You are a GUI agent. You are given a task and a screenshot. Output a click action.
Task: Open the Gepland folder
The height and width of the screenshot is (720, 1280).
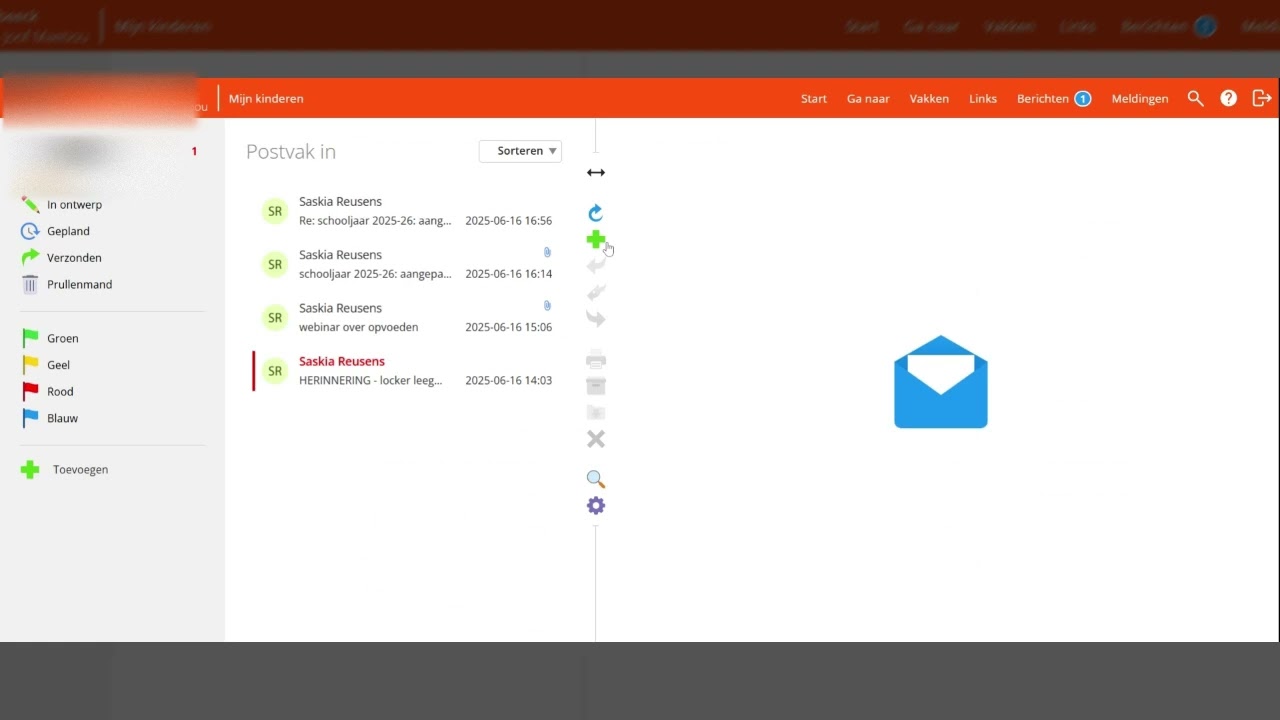point(68,231)
